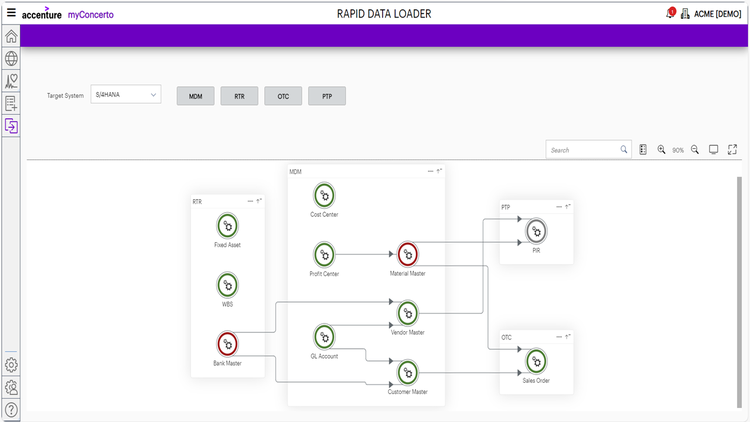Viewport: 750px width, 422px height.
Task: Enter full screen diagram view
Action: tap(732, 150)
